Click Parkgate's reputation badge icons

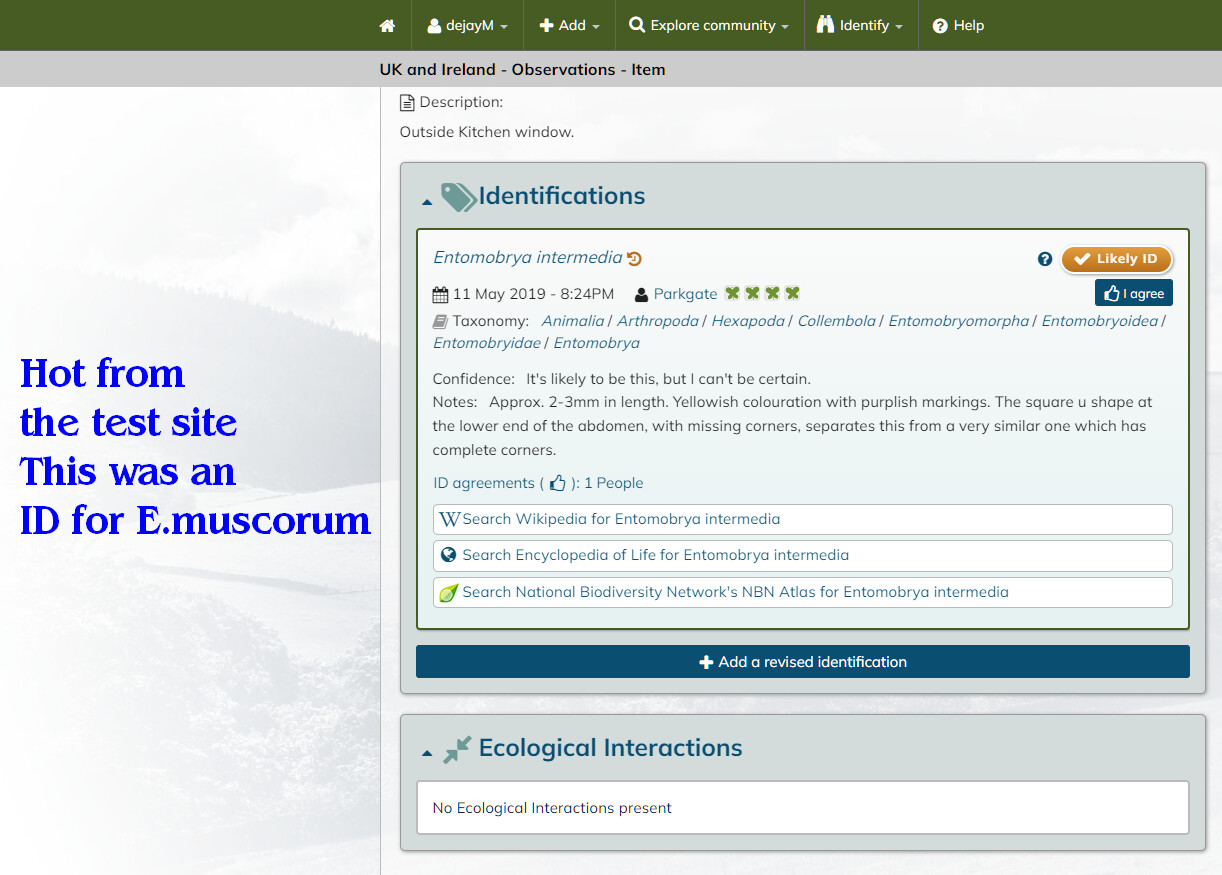(763, 293)
